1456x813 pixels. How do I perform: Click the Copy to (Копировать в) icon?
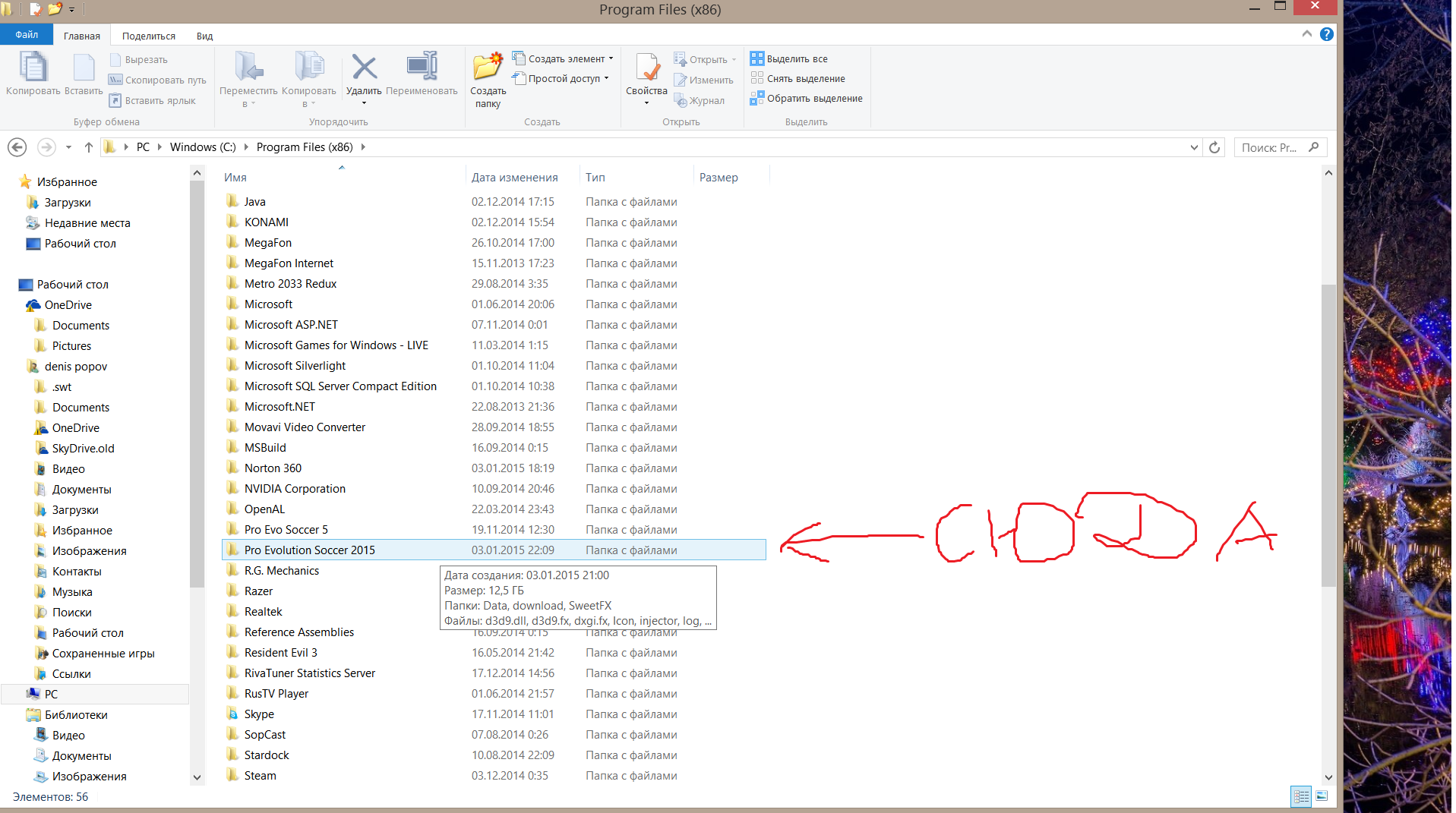click(x=309, y=67)
